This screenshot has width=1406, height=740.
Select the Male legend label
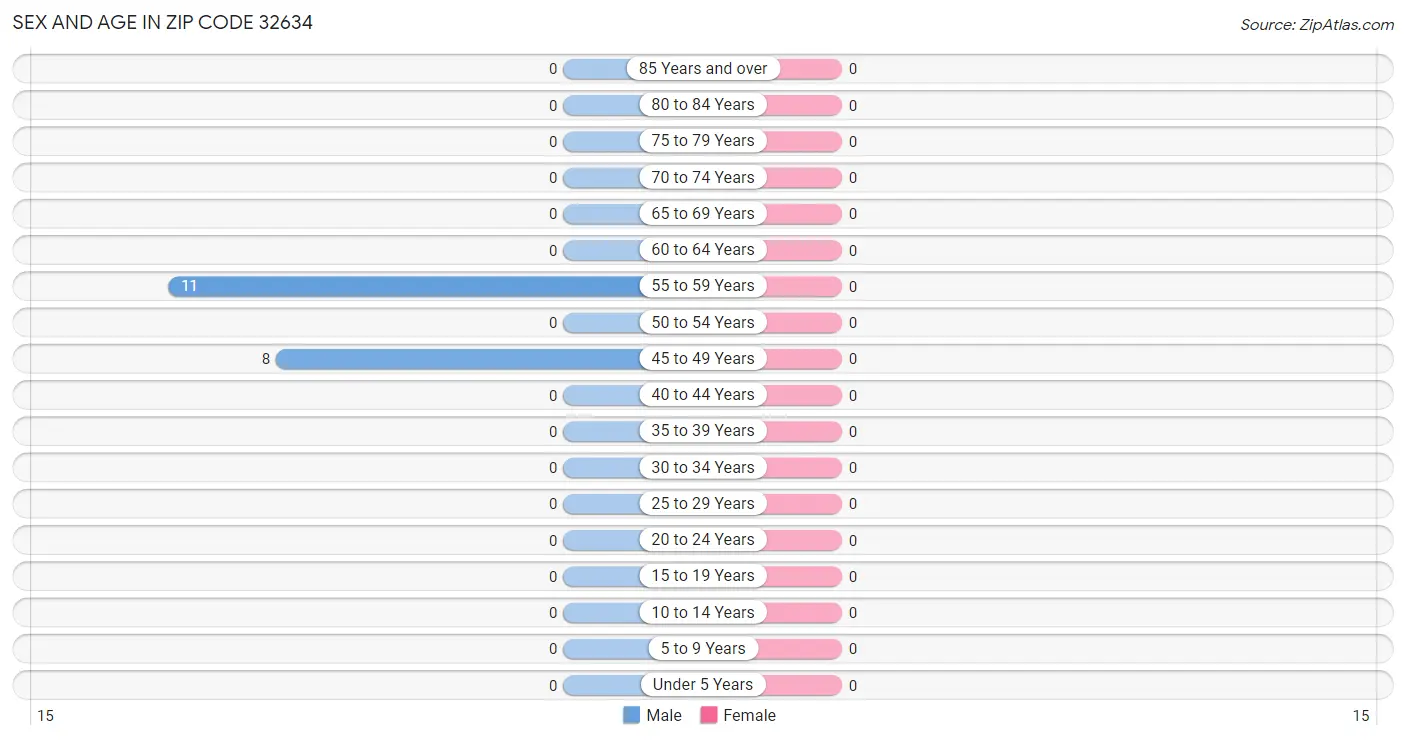664,715
